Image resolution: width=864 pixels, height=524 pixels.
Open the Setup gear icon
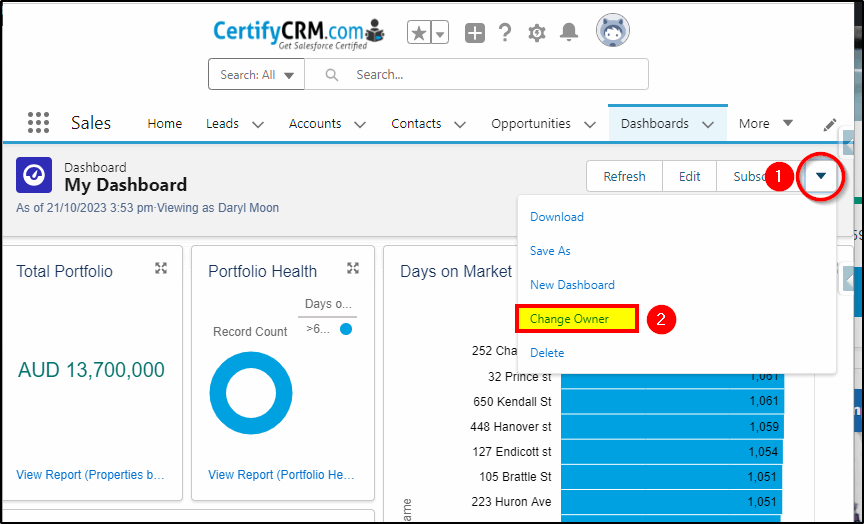click(537, 33)
